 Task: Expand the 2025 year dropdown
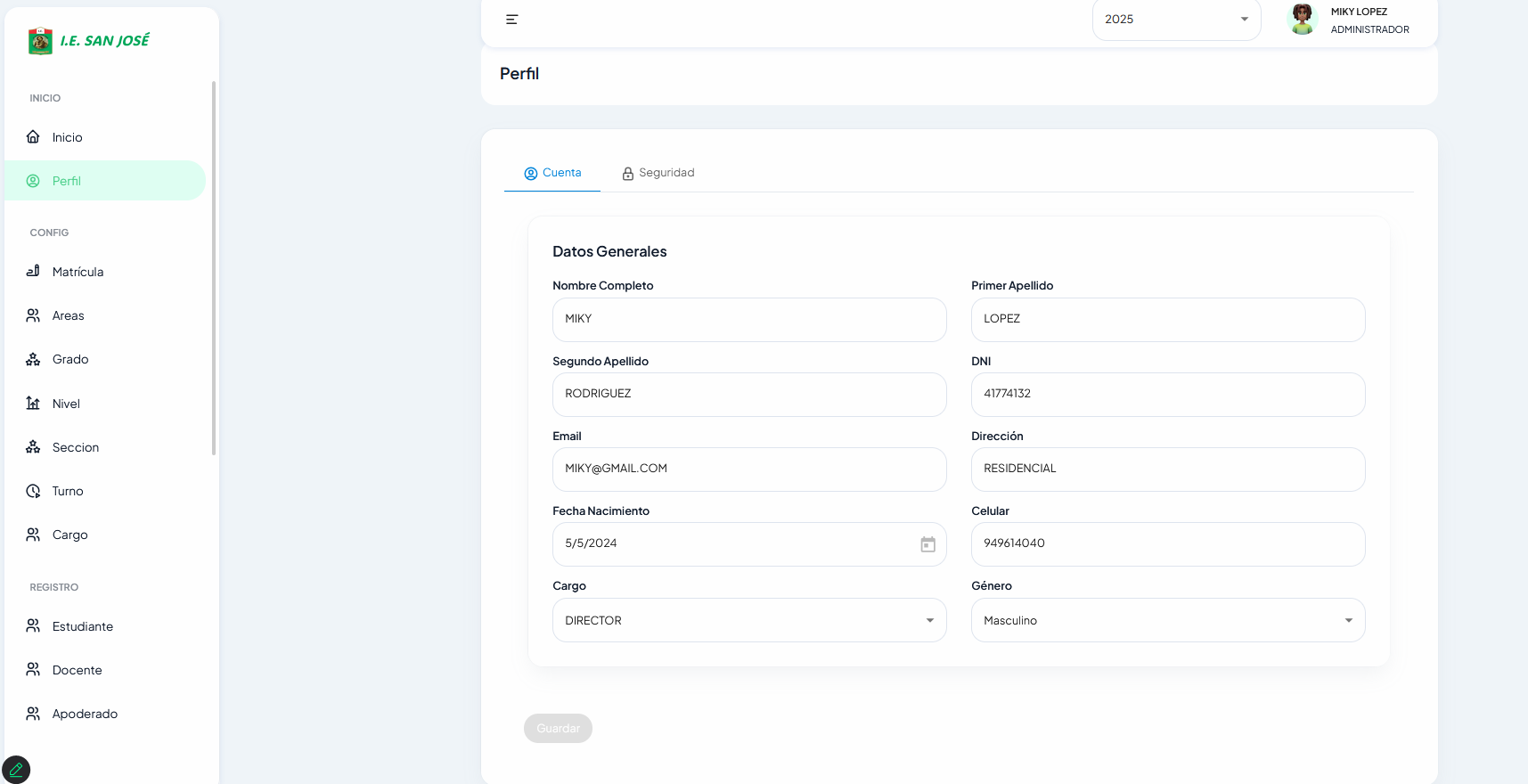click(1175, 20)
